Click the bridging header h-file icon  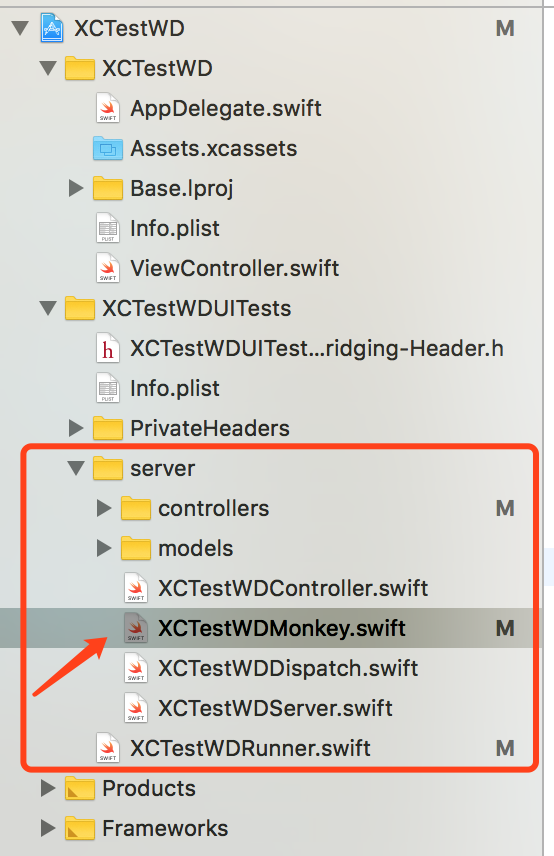click(108, 348)
